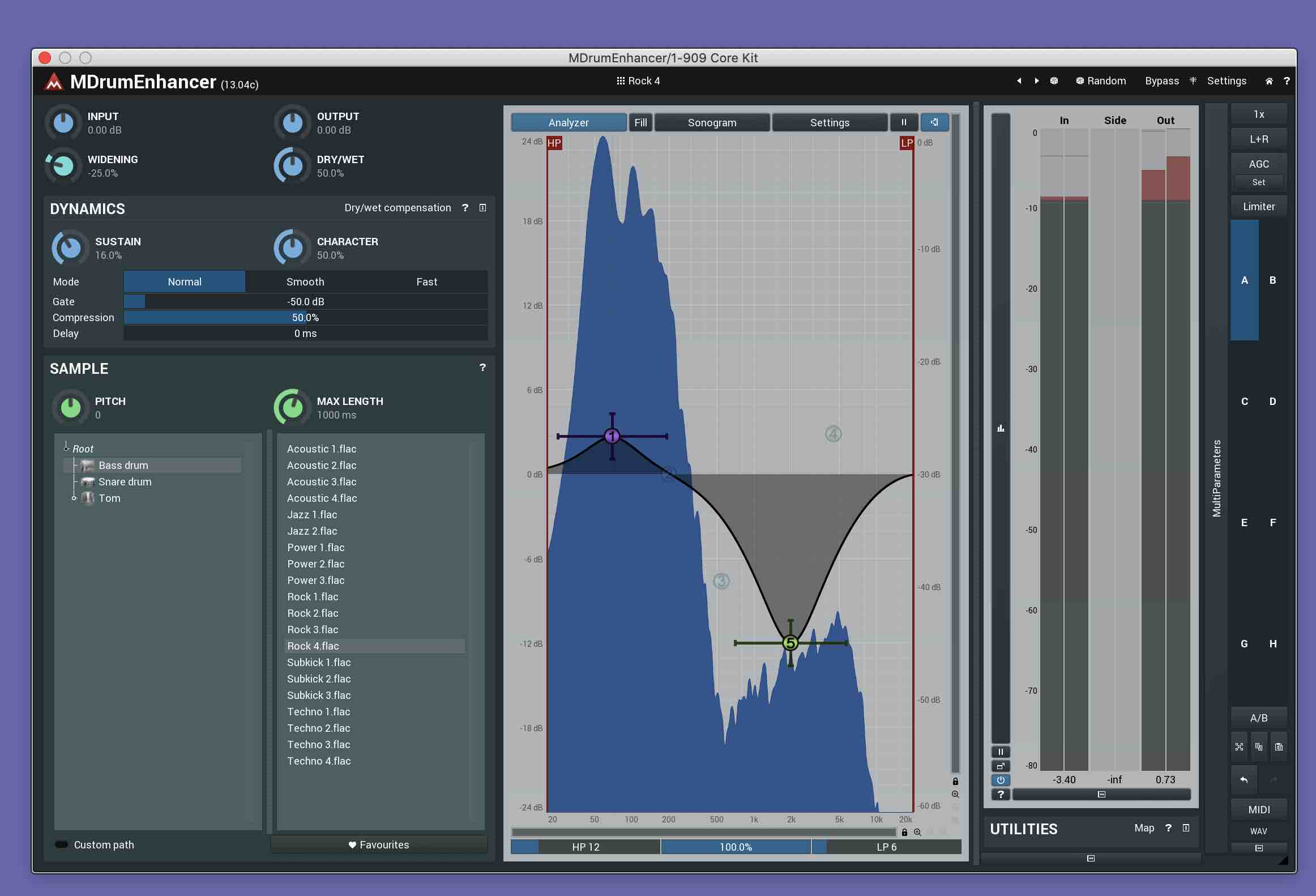Click the Favourites button
This screenshot has width=1316, height=896.
click(x=378, y=844)
